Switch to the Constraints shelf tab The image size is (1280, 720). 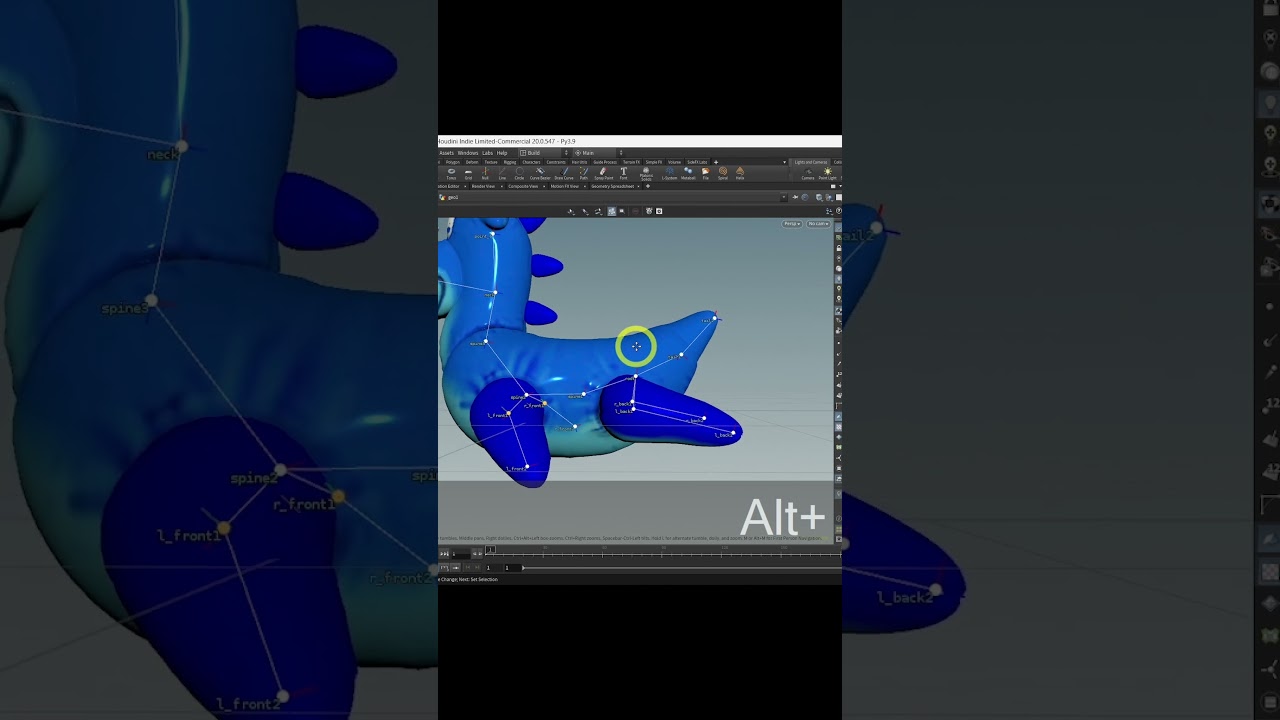[x=556, y=162]
